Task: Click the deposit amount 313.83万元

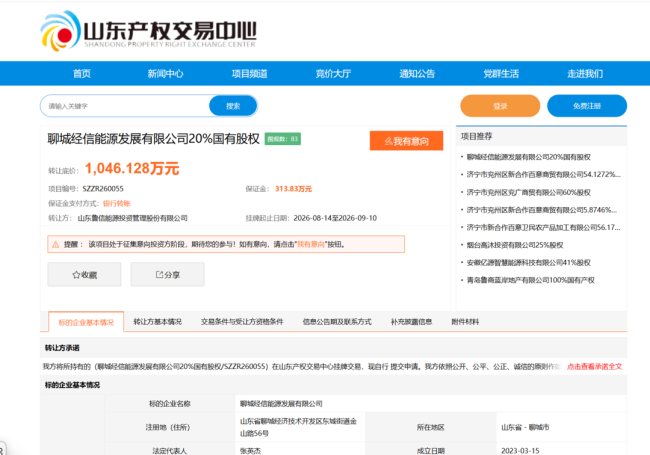Action: click(x=293, y=189)
